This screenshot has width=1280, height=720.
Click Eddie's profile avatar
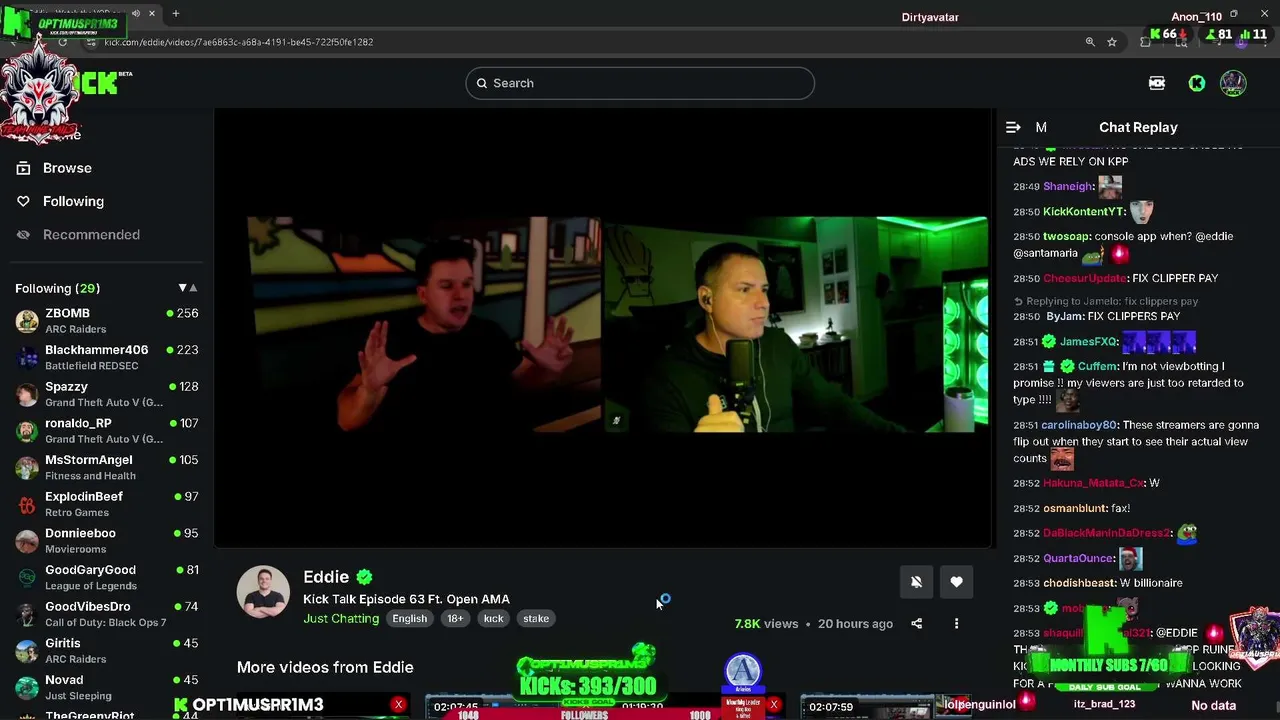click(263, 592)
